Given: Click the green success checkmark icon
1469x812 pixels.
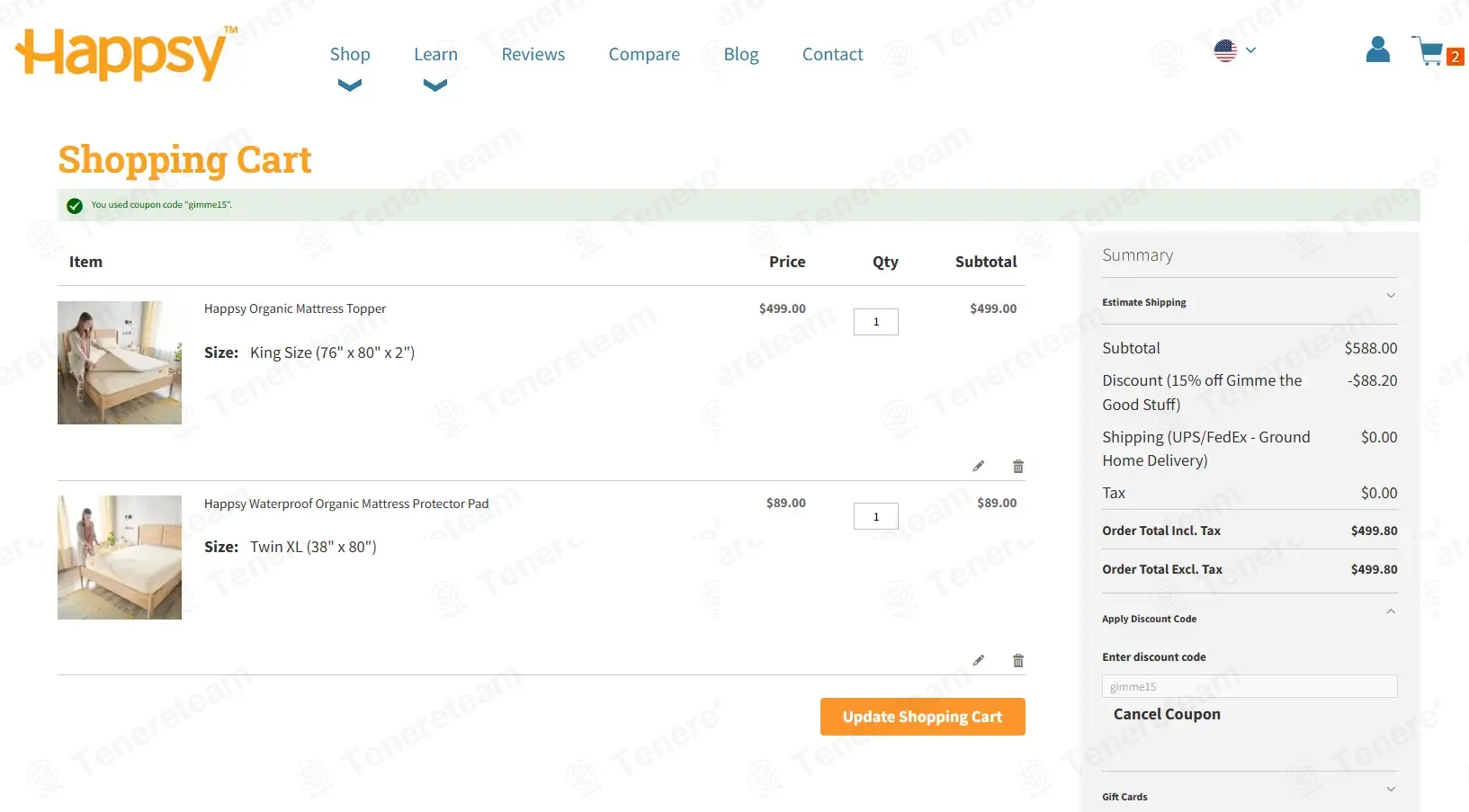Looking at the screenshot, I should 75,206.
